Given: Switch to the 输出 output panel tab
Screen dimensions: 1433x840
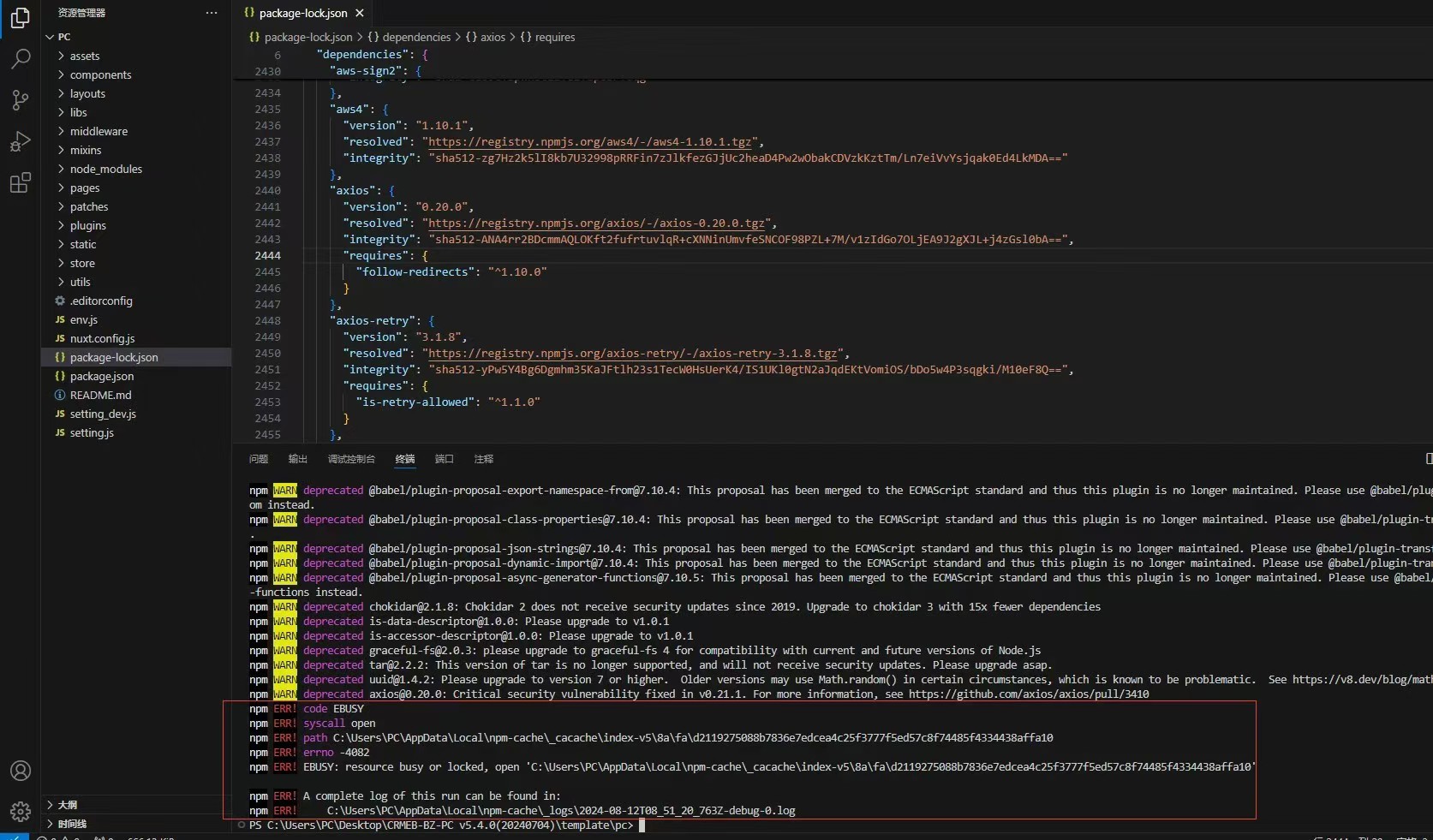Looking at the screenshot, I should tap(297, 459).
